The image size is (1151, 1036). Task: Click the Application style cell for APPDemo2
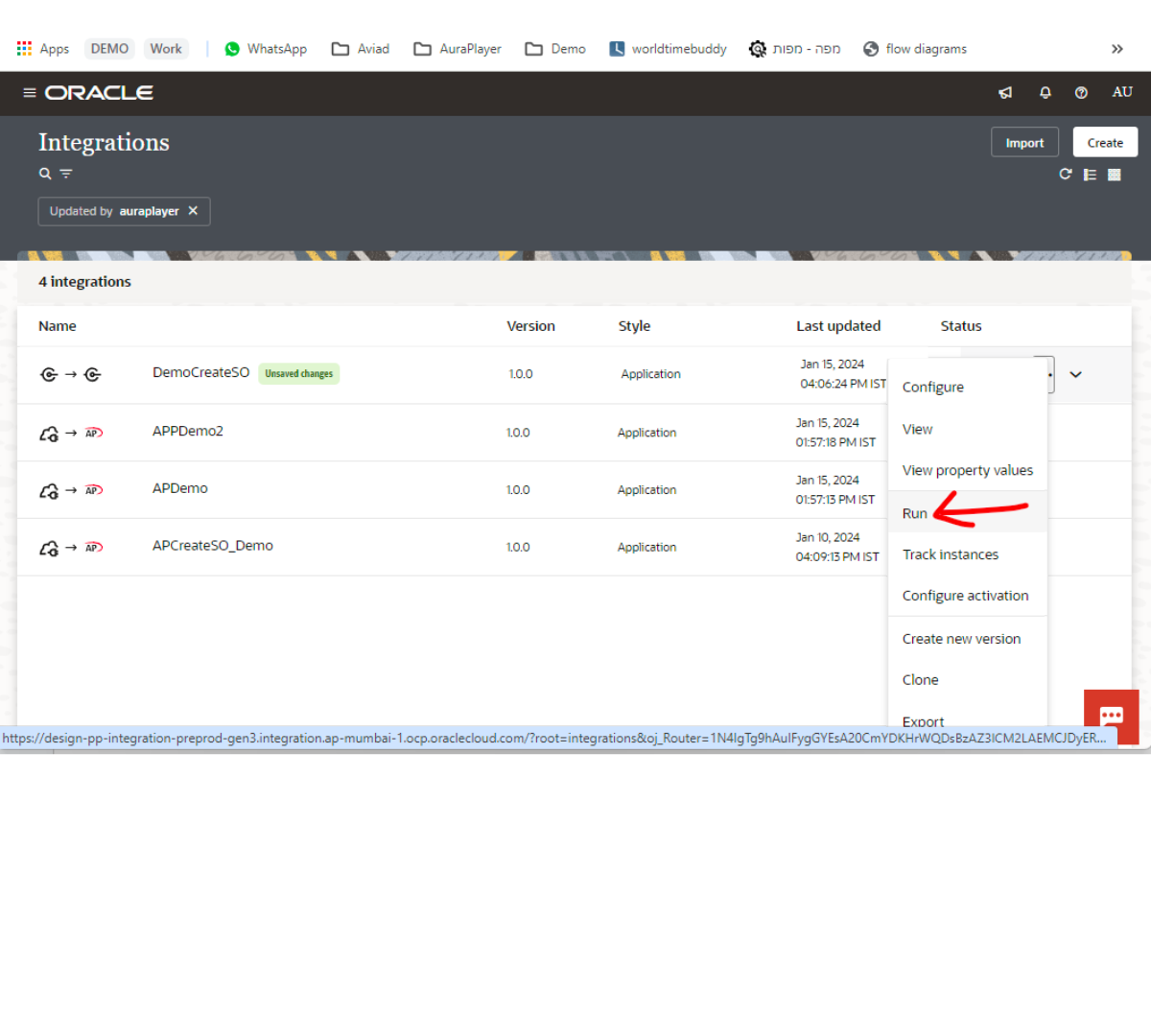coord(647,434)
